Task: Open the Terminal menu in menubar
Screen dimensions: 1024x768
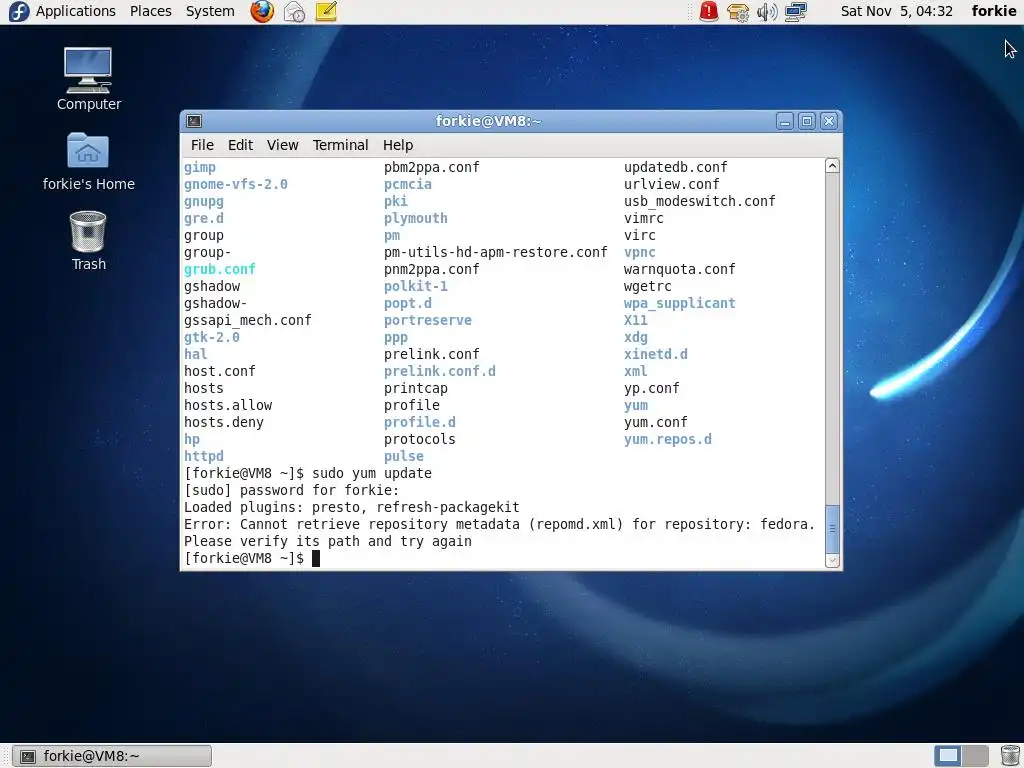Action: 340,145
